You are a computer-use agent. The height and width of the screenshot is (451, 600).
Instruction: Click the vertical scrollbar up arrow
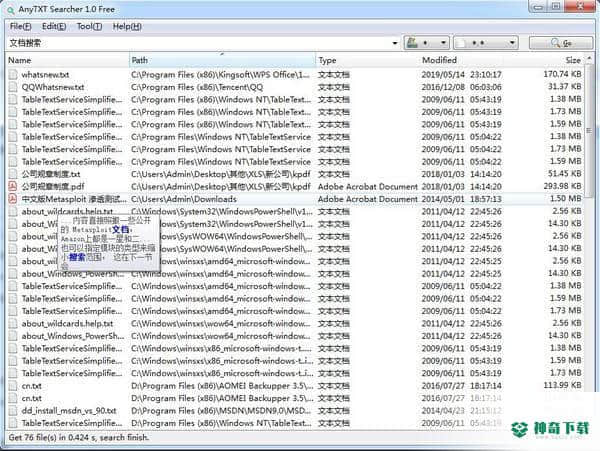[589, 59]
